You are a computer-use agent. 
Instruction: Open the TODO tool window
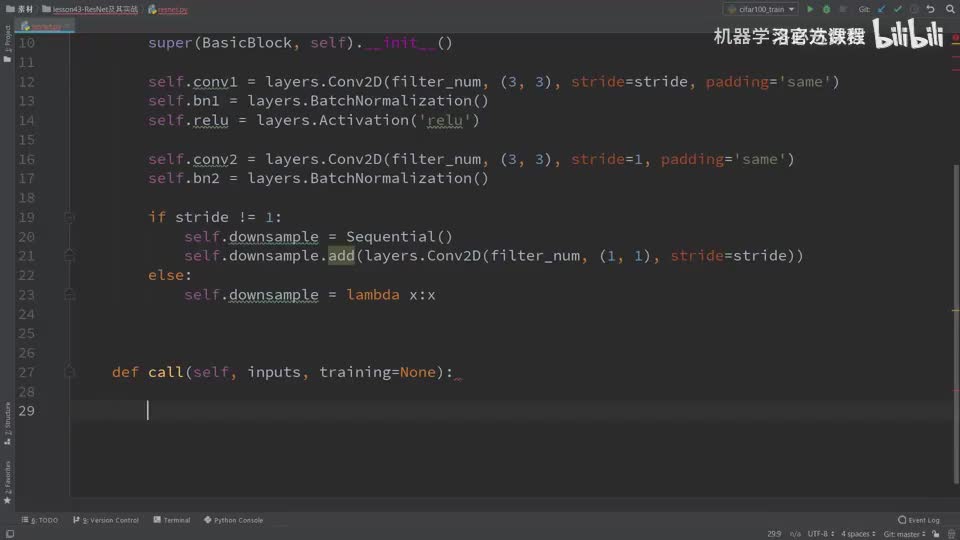click(x=40, y=520)
